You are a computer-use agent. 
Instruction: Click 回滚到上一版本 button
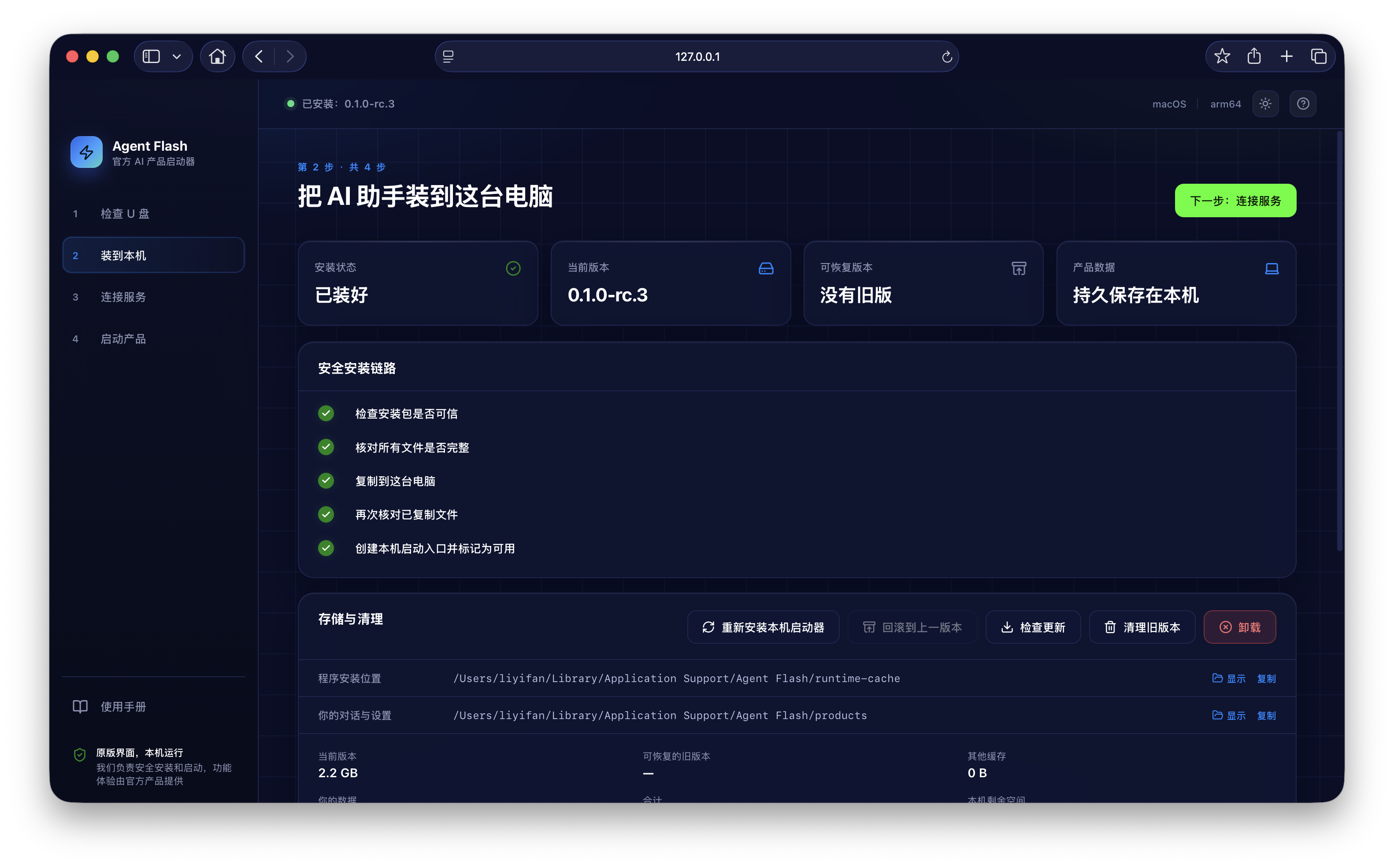point(912,627)
